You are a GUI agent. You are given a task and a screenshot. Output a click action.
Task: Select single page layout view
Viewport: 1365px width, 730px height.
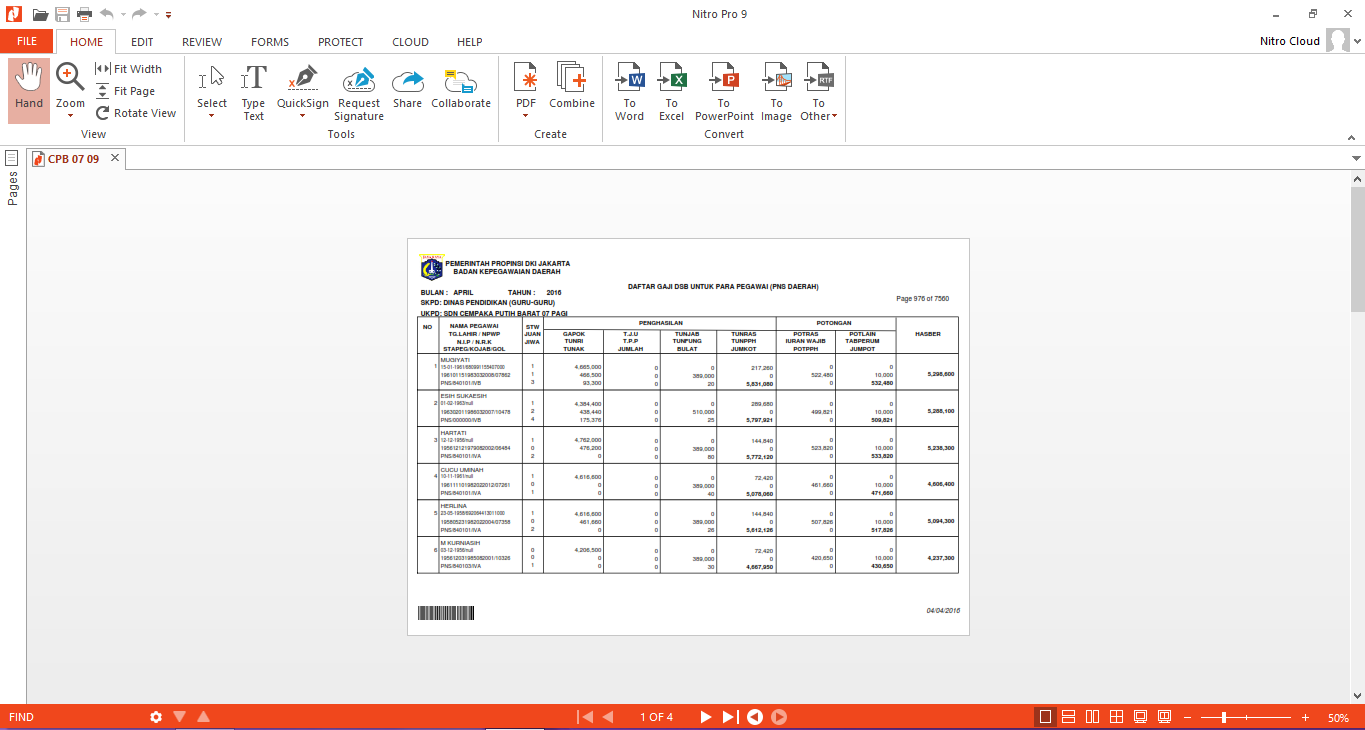click(x=1045, y=717)
